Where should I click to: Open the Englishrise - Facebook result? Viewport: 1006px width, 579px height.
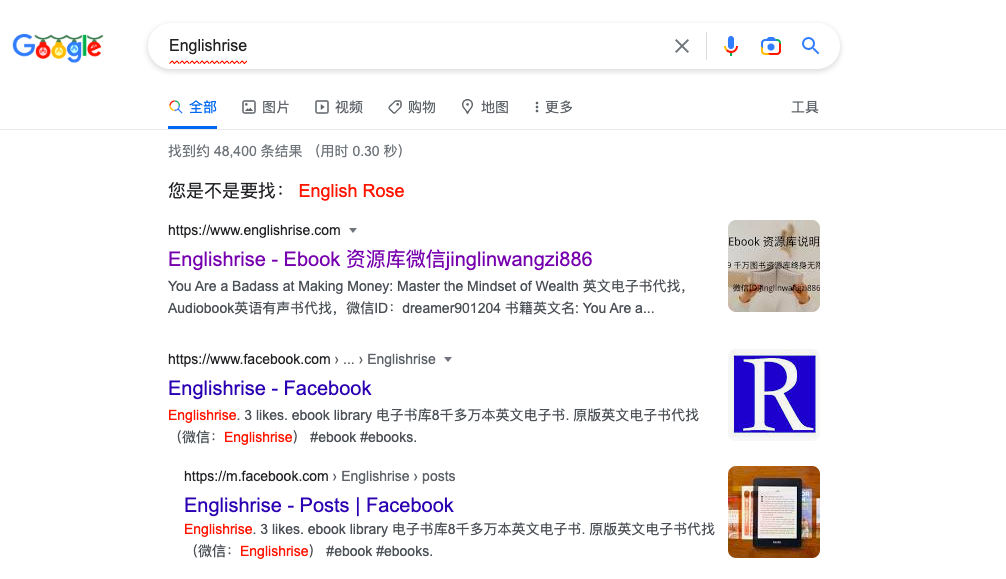[269, 388]
